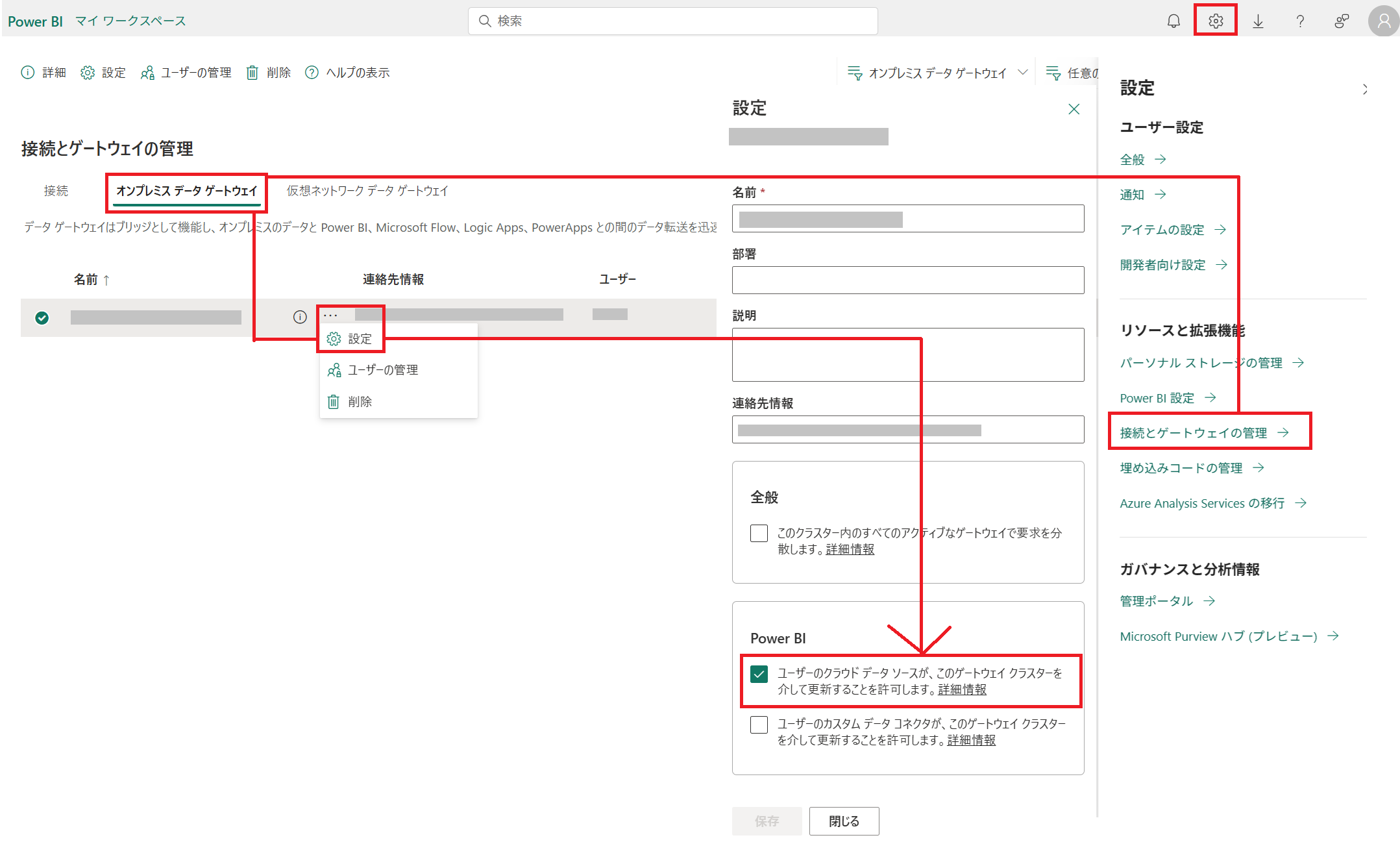Screen dimensions: 1400x842
Task: Click the 閉じる button
Action: [844, 821]
